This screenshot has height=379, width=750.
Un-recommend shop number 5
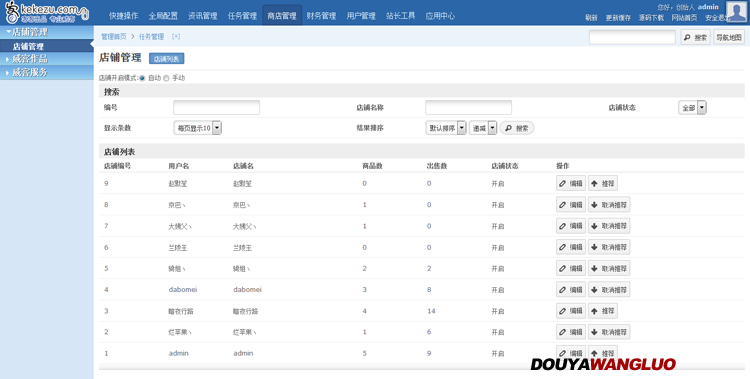click(608, 268)
